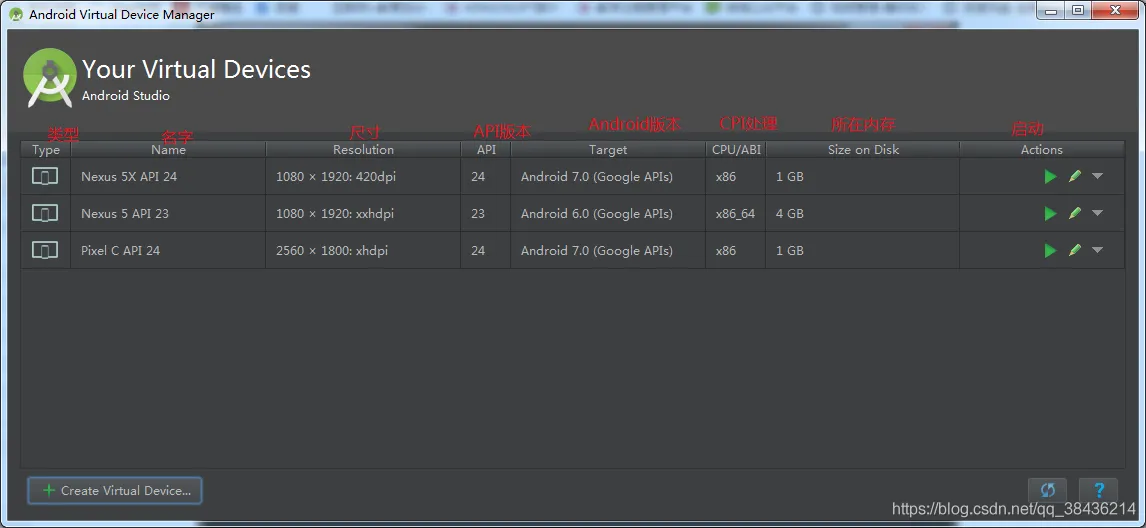Screen dimensions: 1146x528
Task: Open more actions for Pixel C API 24
Action: pos(1097,249)
